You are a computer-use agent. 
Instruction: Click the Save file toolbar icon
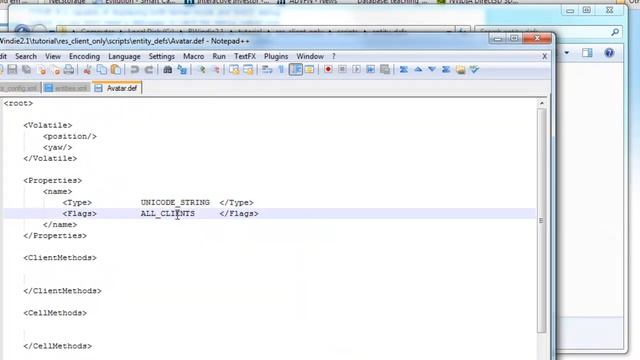click(12, 69)
